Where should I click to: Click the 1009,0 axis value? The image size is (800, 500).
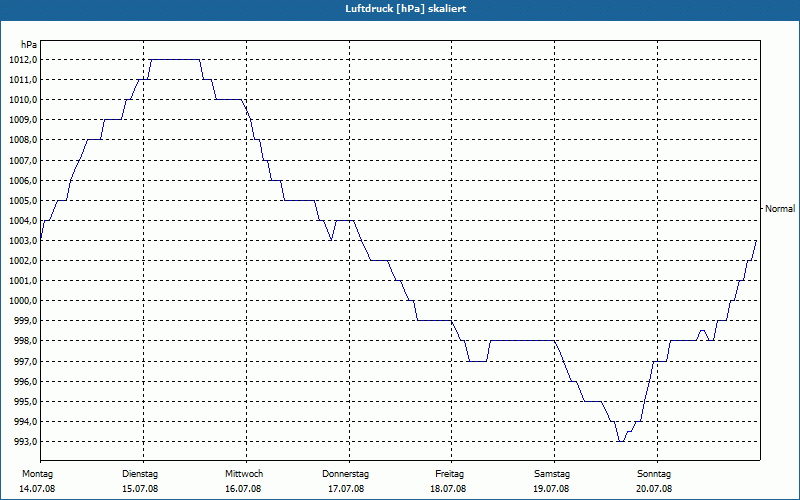tap(23, 120)
